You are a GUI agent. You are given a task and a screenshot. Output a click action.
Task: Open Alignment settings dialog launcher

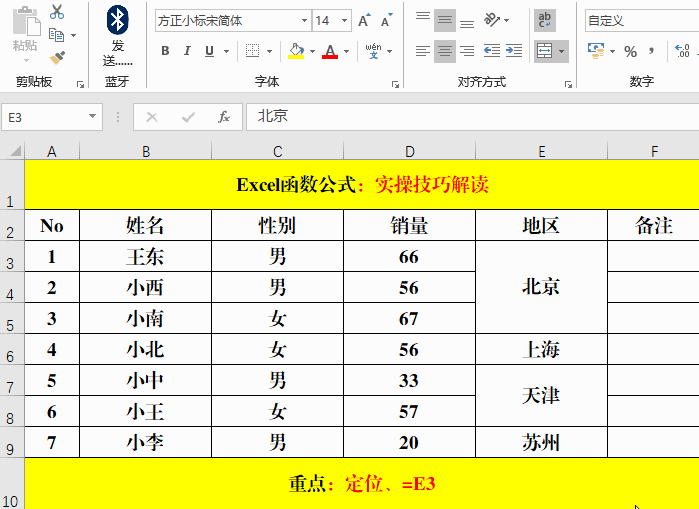click(568, 84)
